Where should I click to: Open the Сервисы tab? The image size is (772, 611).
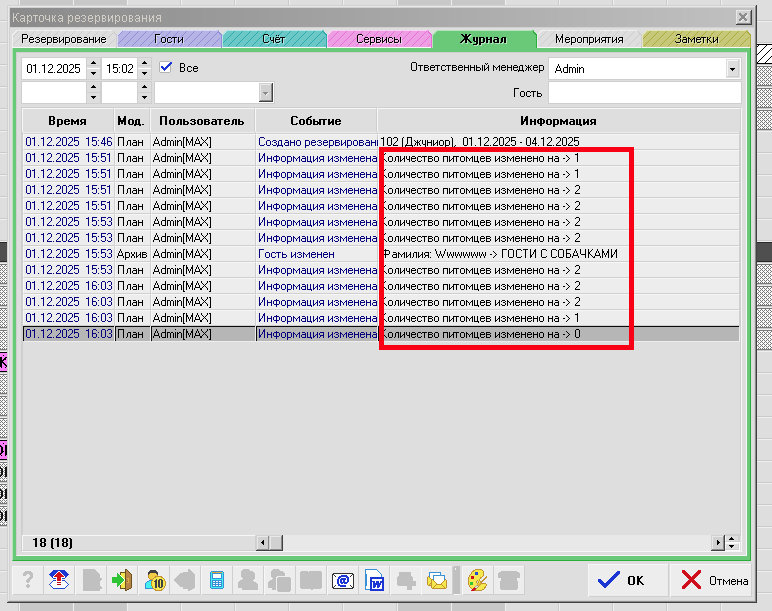coord(378,39)
